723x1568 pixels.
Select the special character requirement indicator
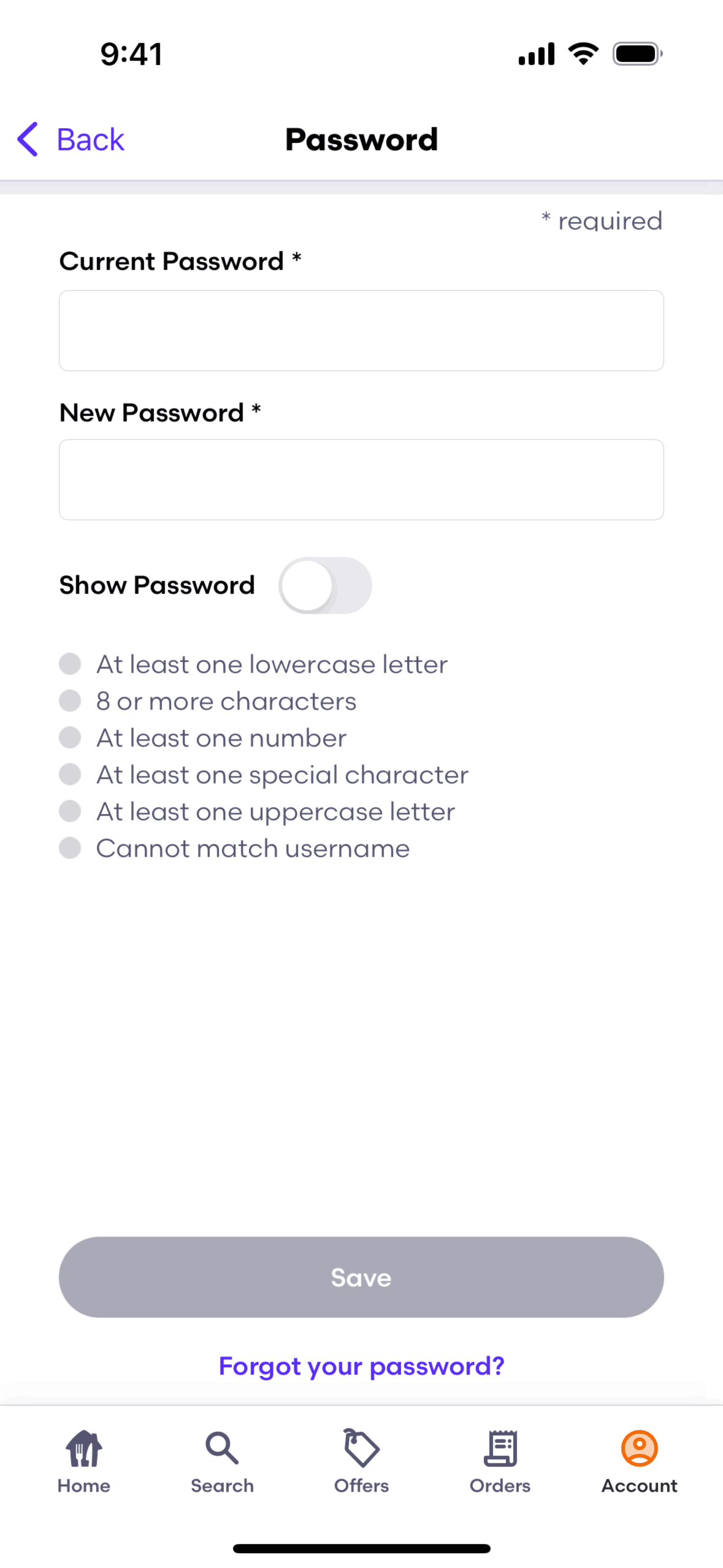(x=70, y=774)
